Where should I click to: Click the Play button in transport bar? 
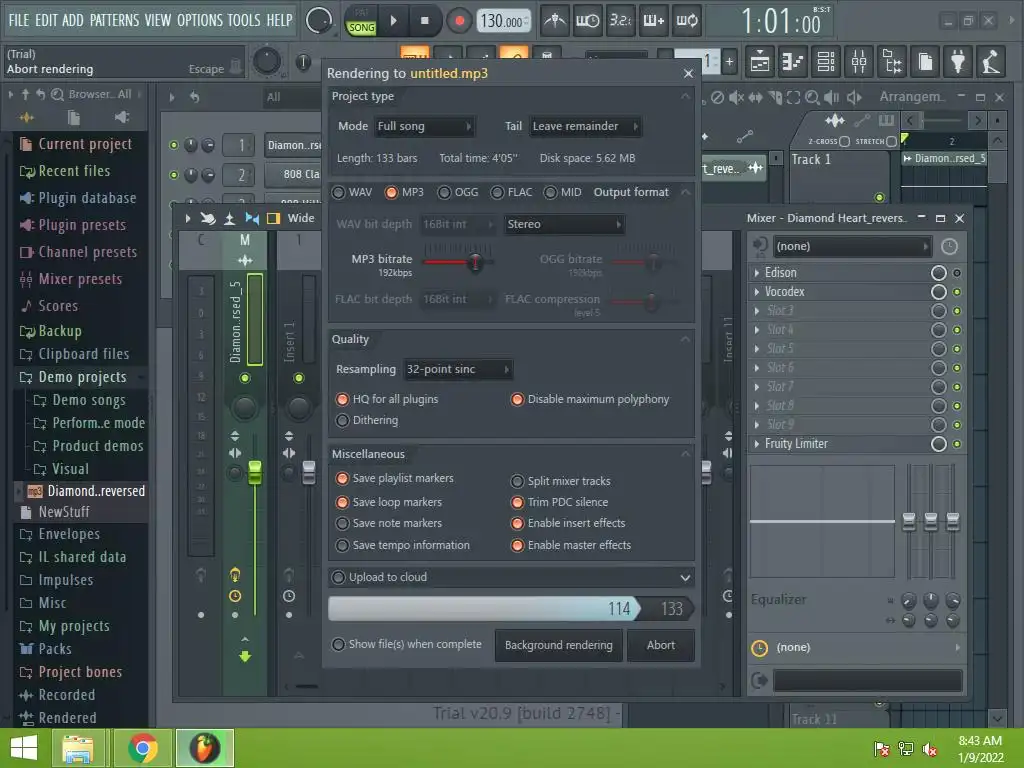(x=393, y=21)
